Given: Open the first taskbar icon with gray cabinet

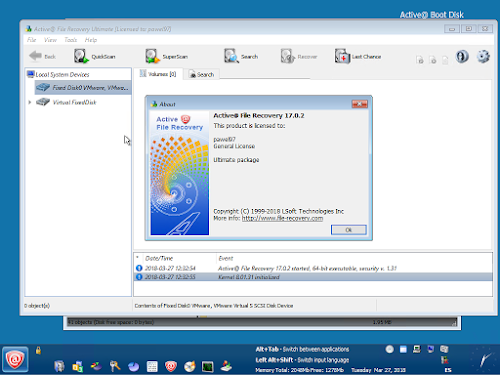Looking at the screenshot, I should tap(59, 366).
